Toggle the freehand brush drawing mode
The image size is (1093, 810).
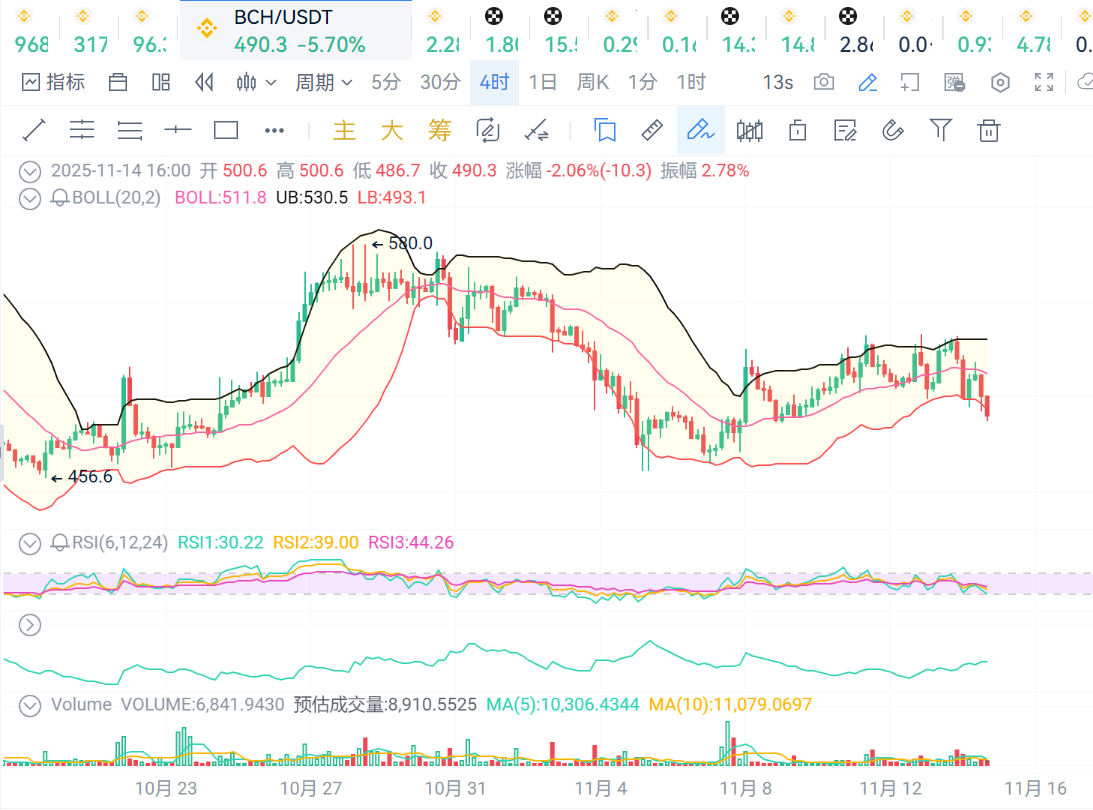(x=700, y=130)
